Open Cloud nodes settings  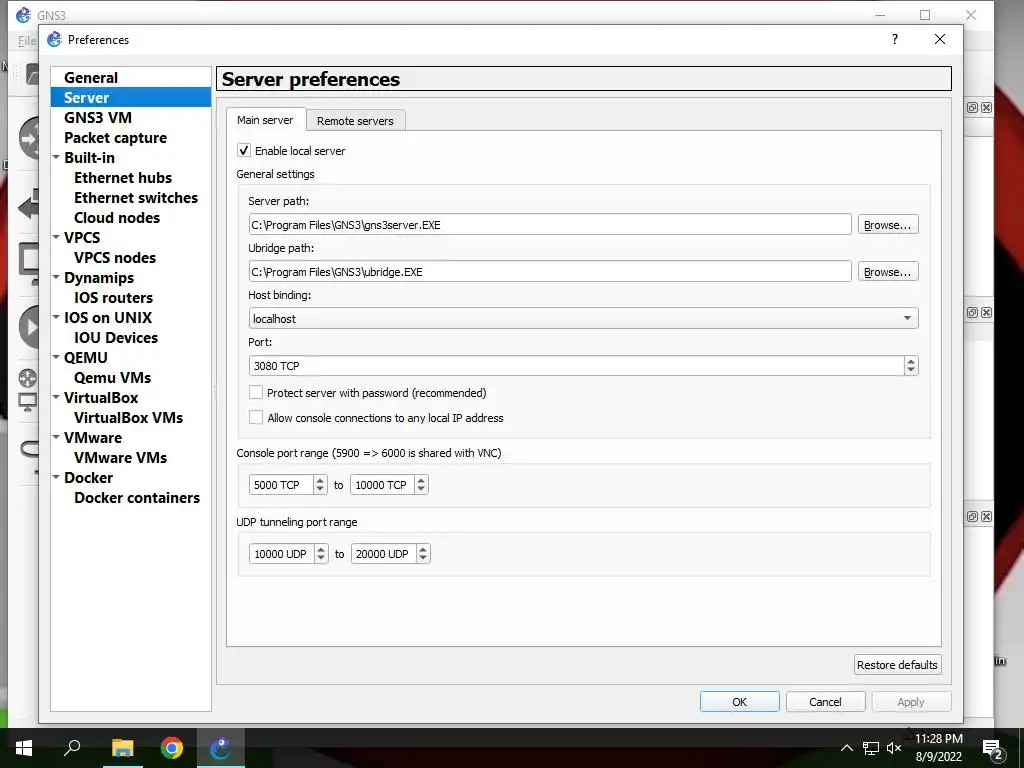117,217
